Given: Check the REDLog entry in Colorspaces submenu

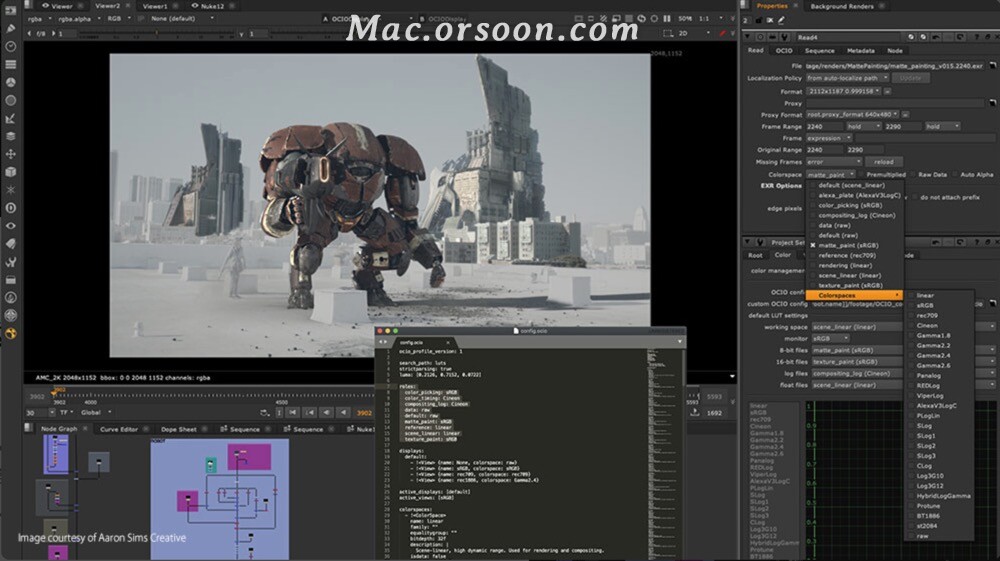Looking at the screenshot, I should coord(911,386).
